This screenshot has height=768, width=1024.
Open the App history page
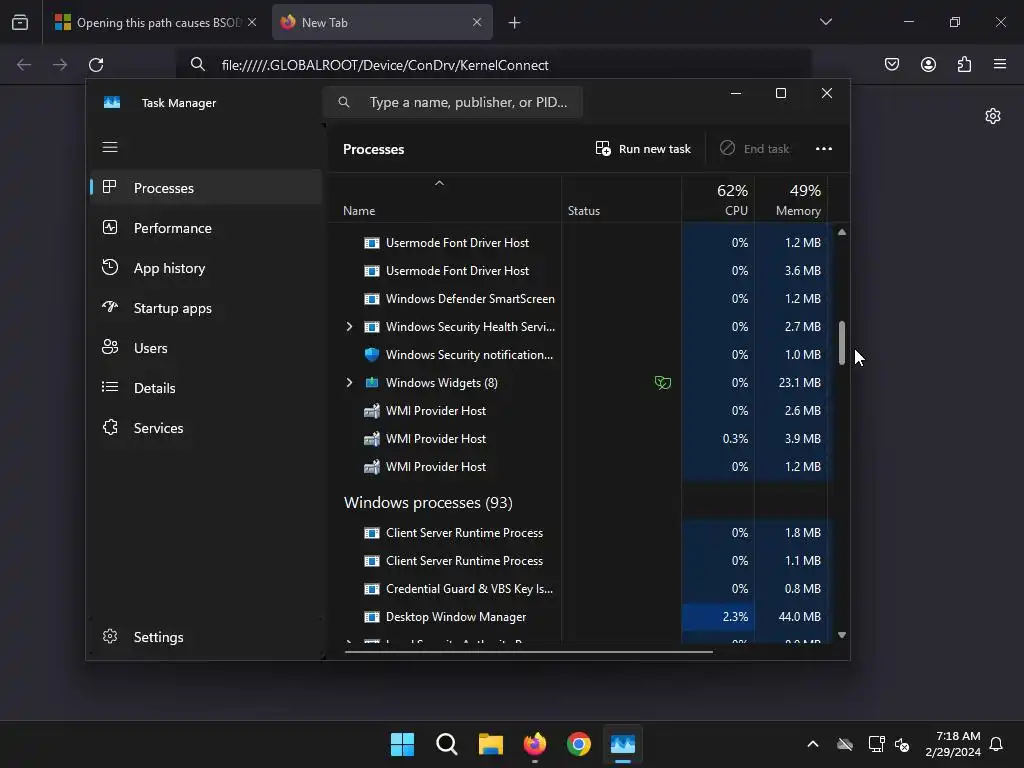tap(206, 268)
